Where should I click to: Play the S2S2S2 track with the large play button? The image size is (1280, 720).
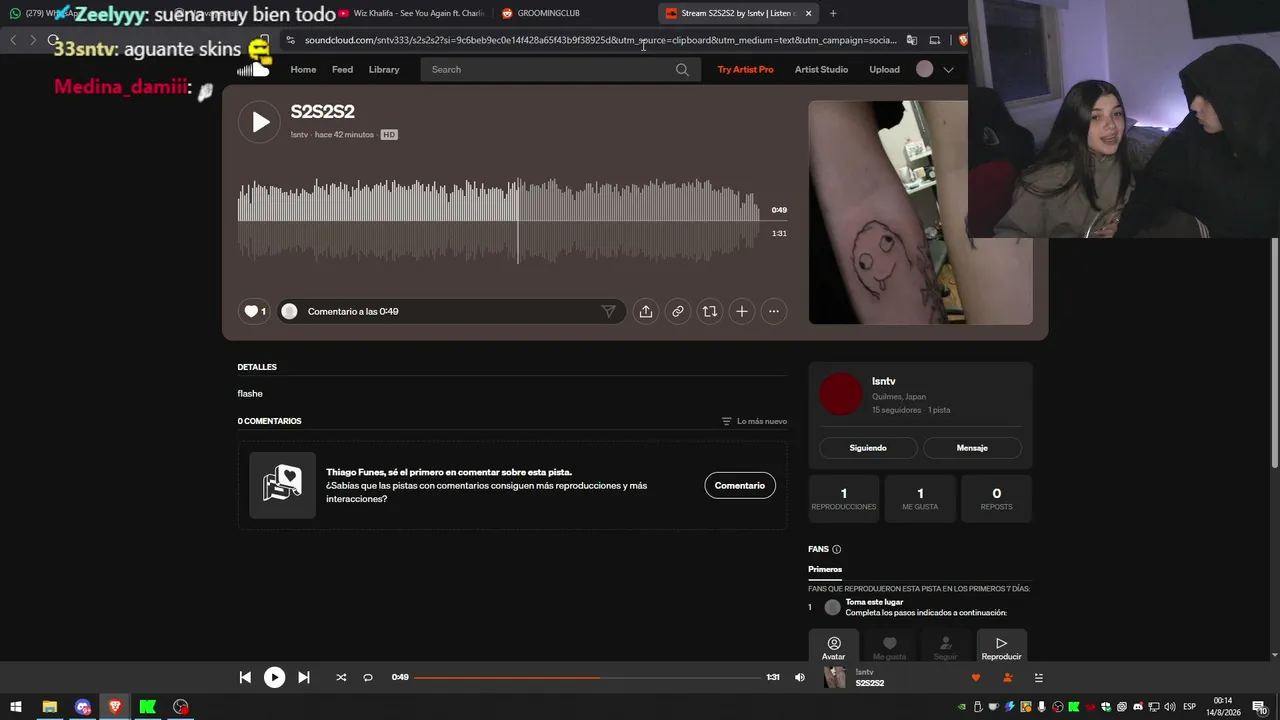pos(260,122)
